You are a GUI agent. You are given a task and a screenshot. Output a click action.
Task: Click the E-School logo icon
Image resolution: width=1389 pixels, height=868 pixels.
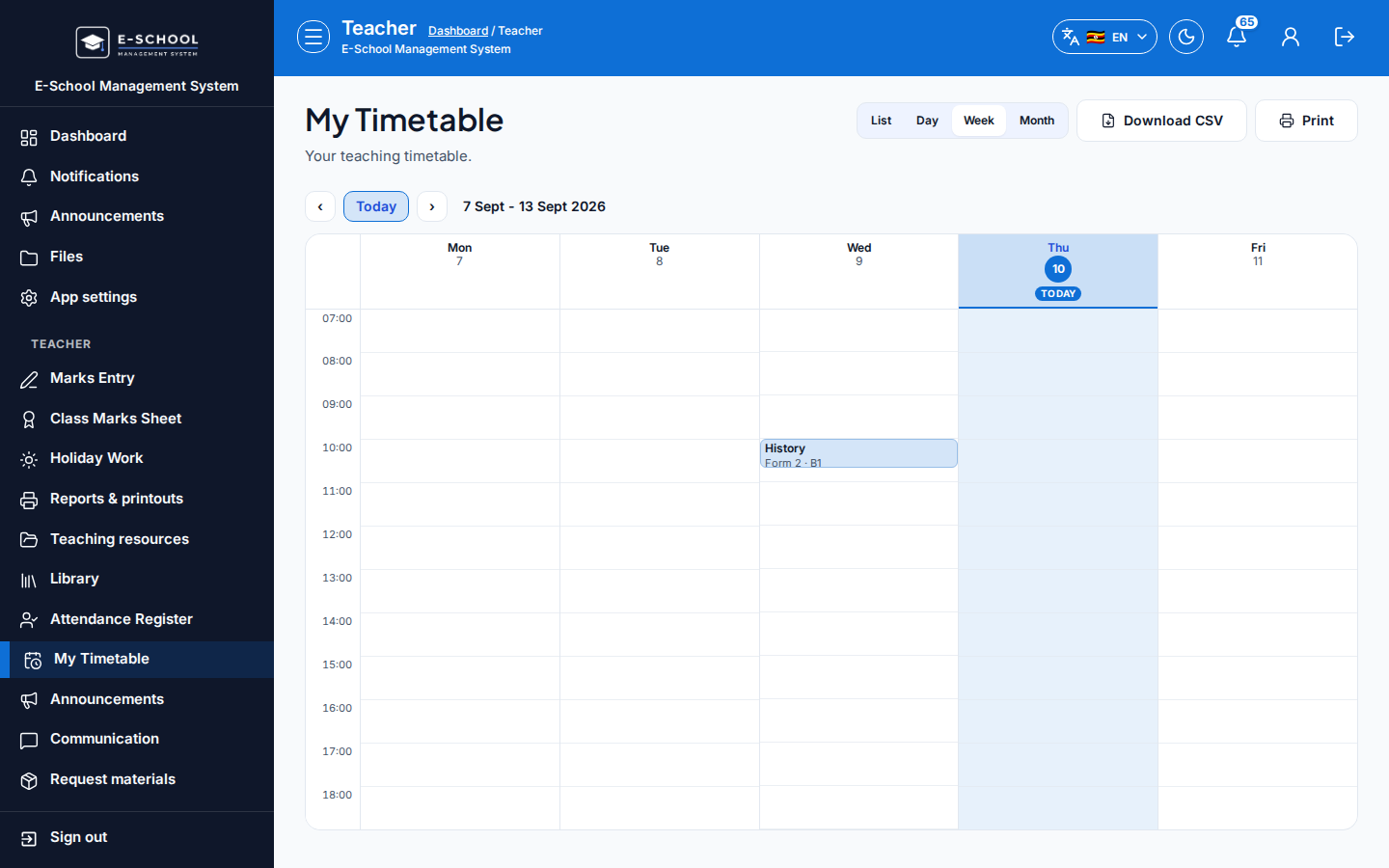93,42
